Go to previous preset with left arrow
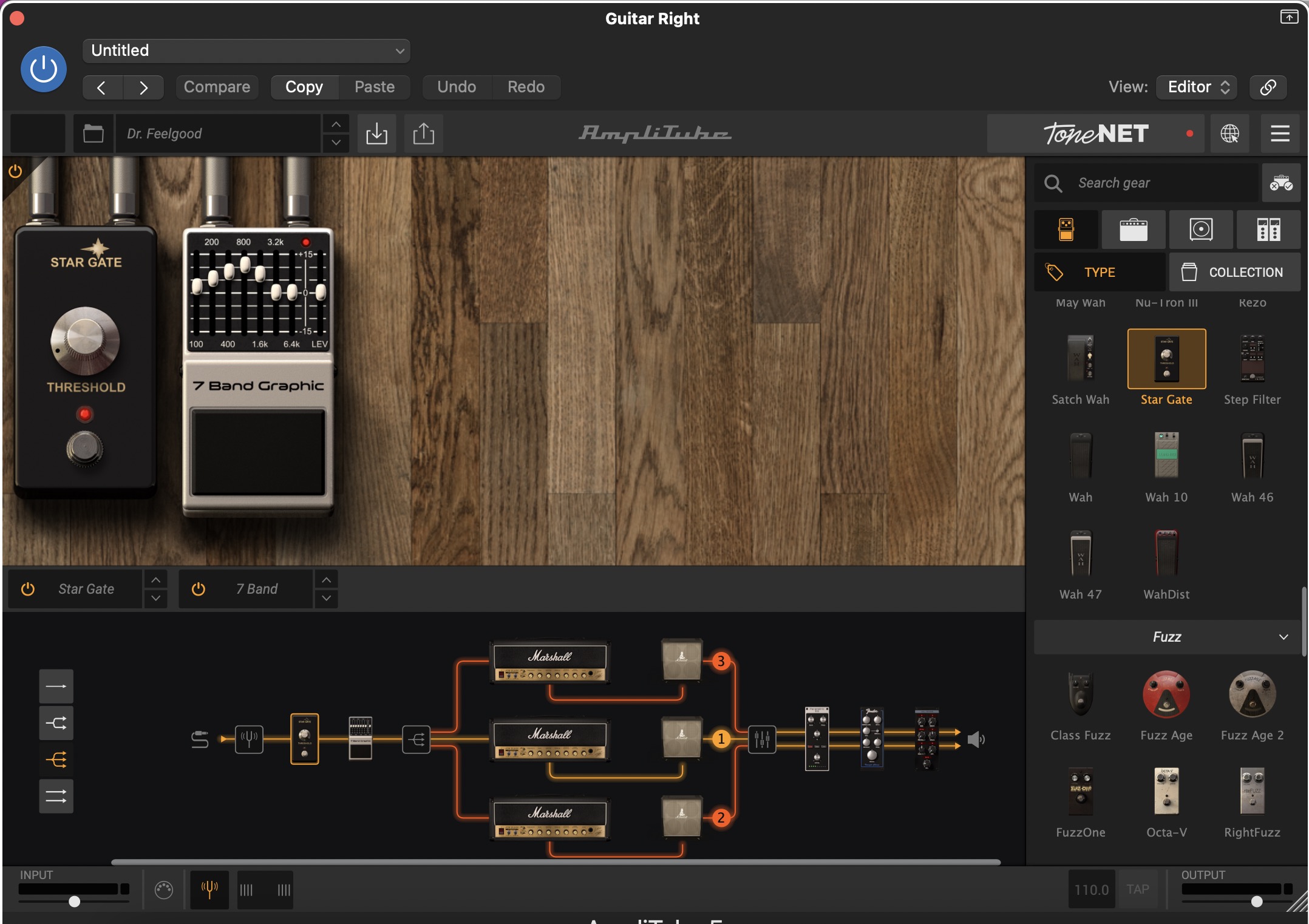Screen dimensions: 1309x924 click(102, 87)
